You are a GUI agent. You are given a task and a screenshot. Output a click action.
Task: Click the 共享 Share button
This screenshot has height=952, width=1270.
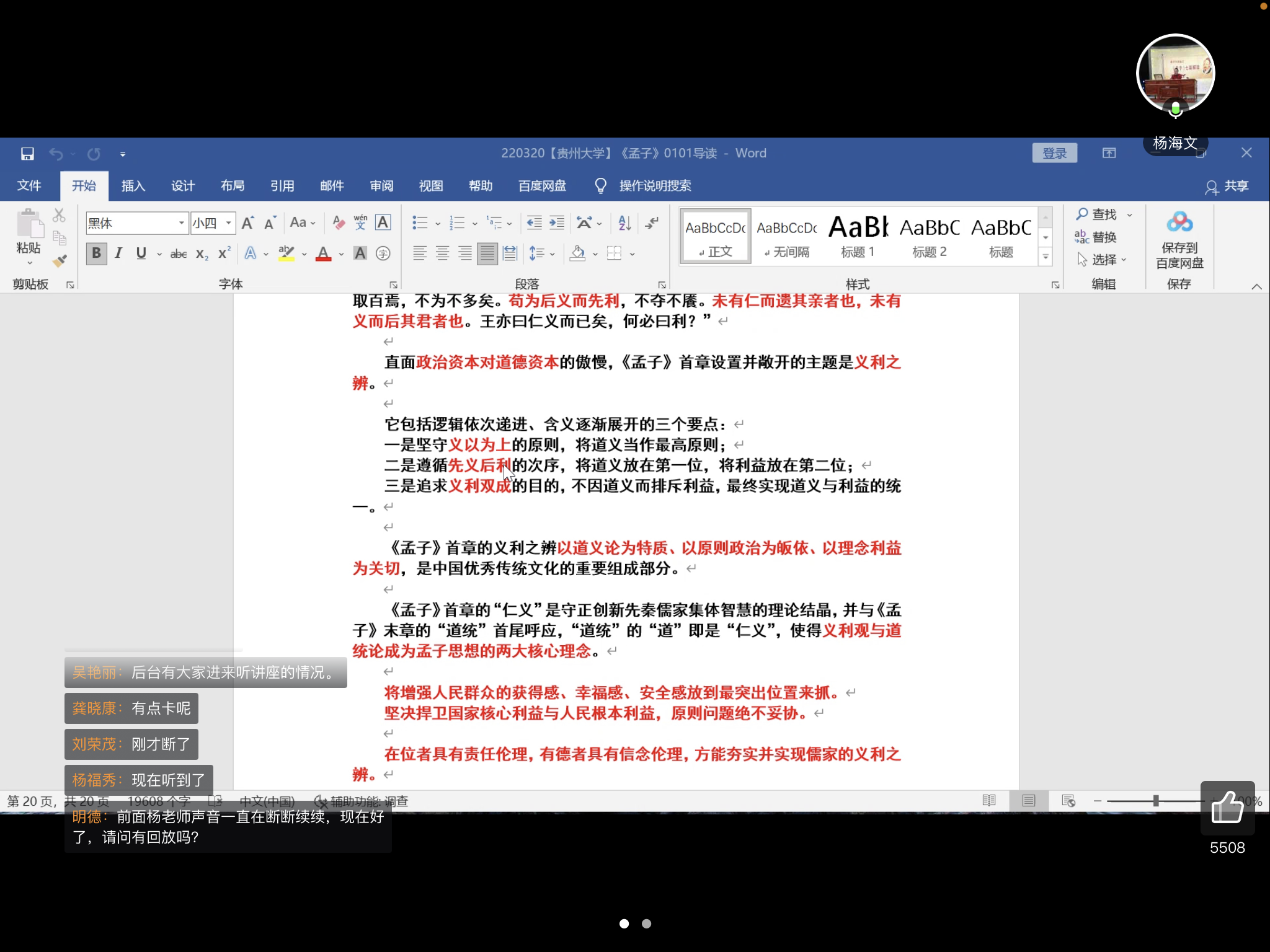pos(1227,187)
